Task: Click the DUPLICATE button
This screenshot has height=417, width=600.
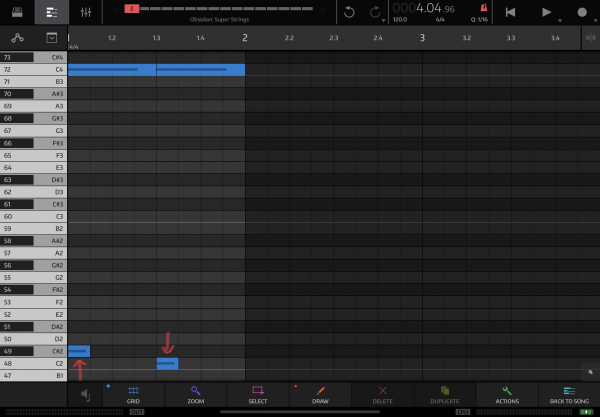Action: point(445,395)
